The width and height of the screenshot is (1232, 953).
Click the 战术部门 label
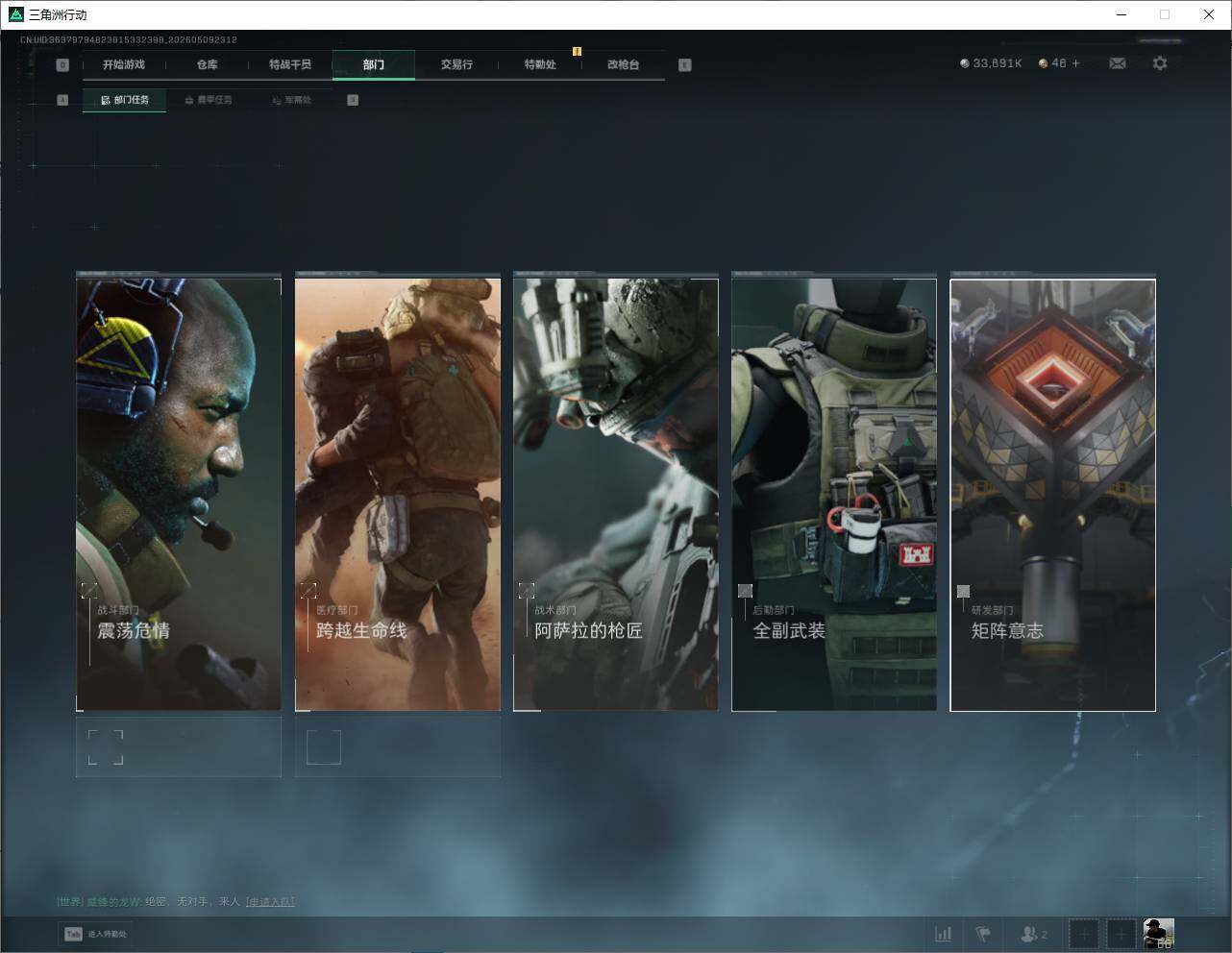[x=555, y=610]
